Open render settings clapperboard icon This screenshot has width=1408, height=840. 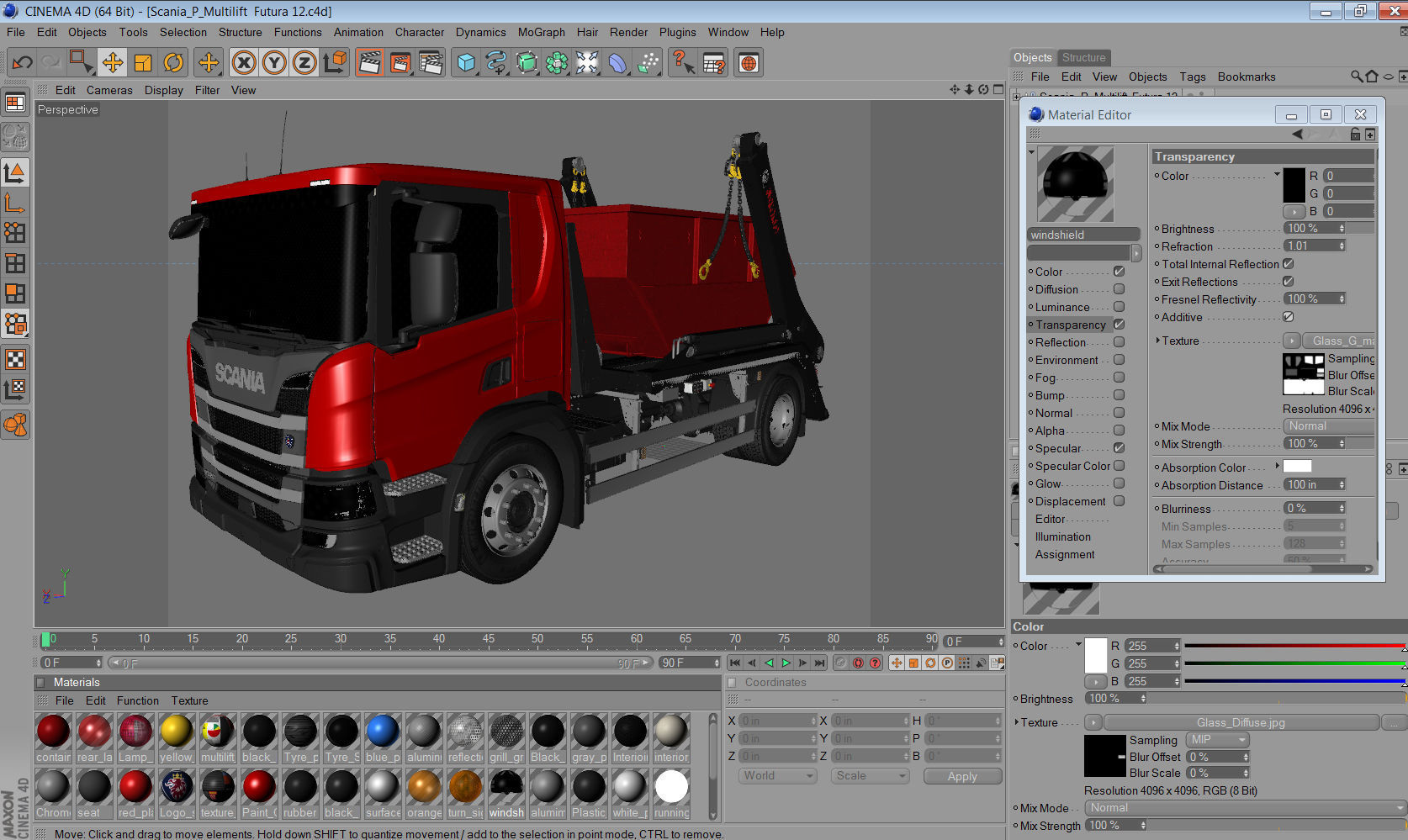431,62
